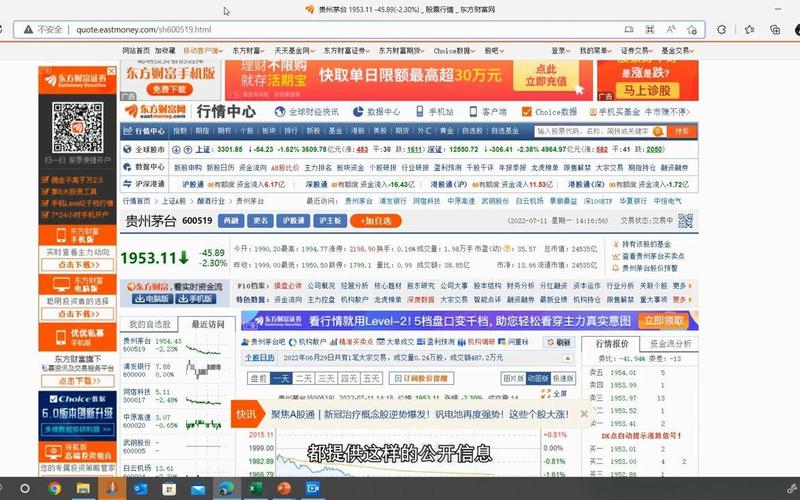This screenshot has height=500, width=800.
Task: Click the 沪股通 blue tag button
Action: 293,221
